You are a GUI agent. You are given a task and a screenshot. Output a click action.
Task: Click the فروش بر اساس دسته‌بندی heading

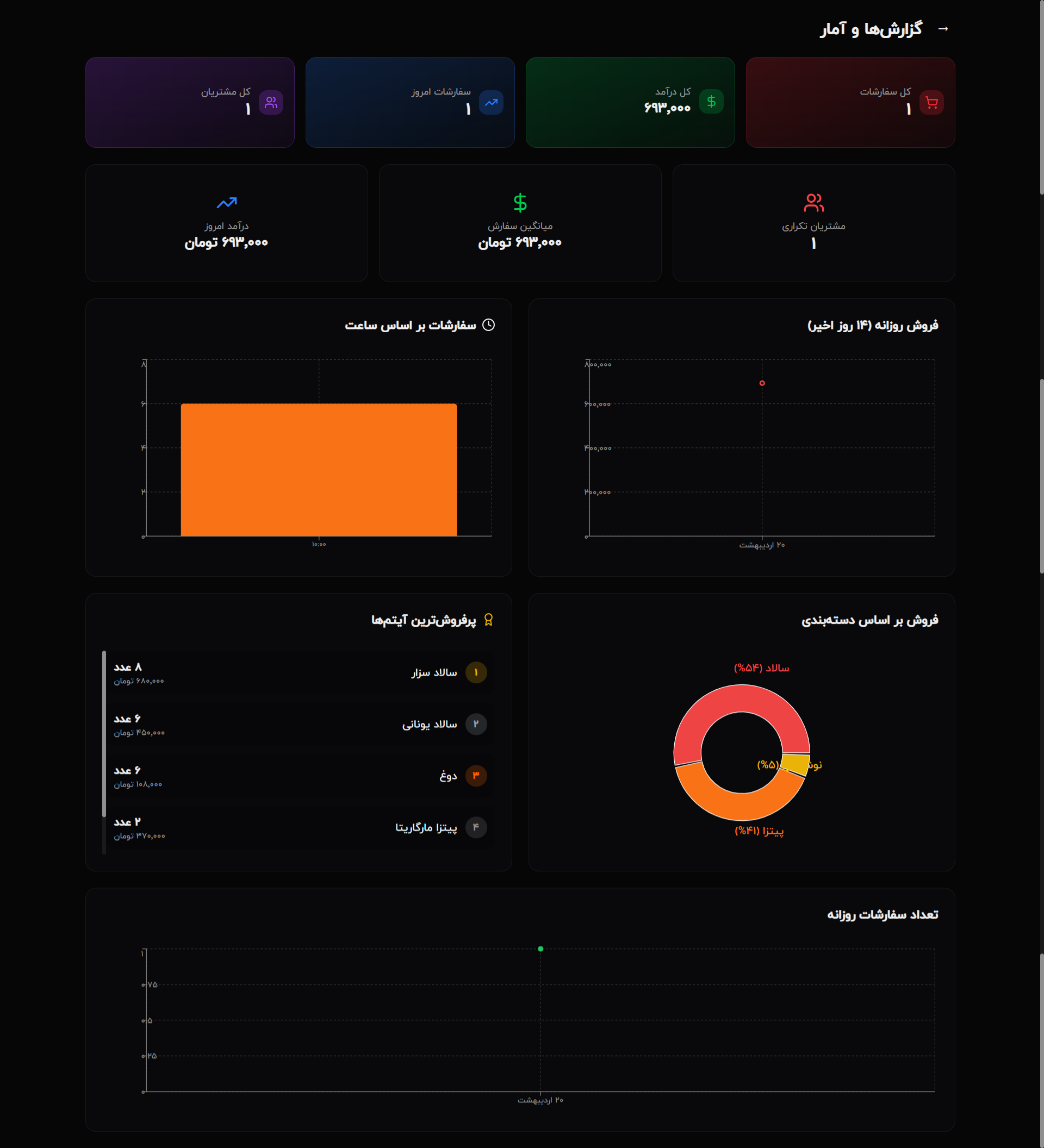tap(869, 620)
